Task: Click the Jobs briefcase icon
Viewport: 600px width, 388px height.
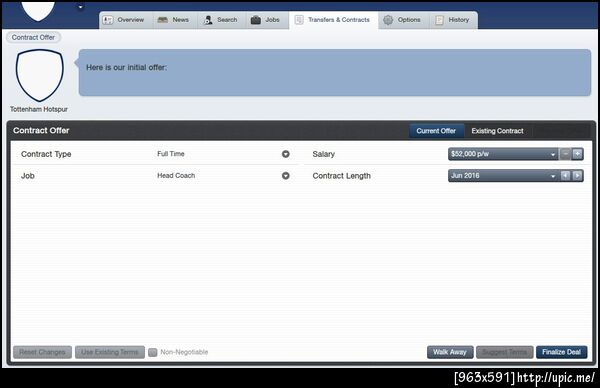Action: [256, 20]
